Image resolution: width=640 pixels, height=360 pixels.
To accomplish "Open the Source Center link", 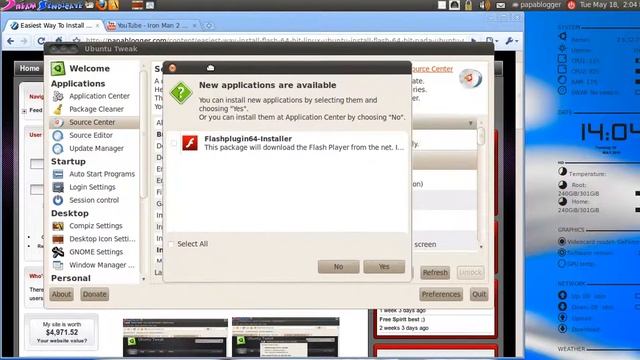I will click(432, 69).
